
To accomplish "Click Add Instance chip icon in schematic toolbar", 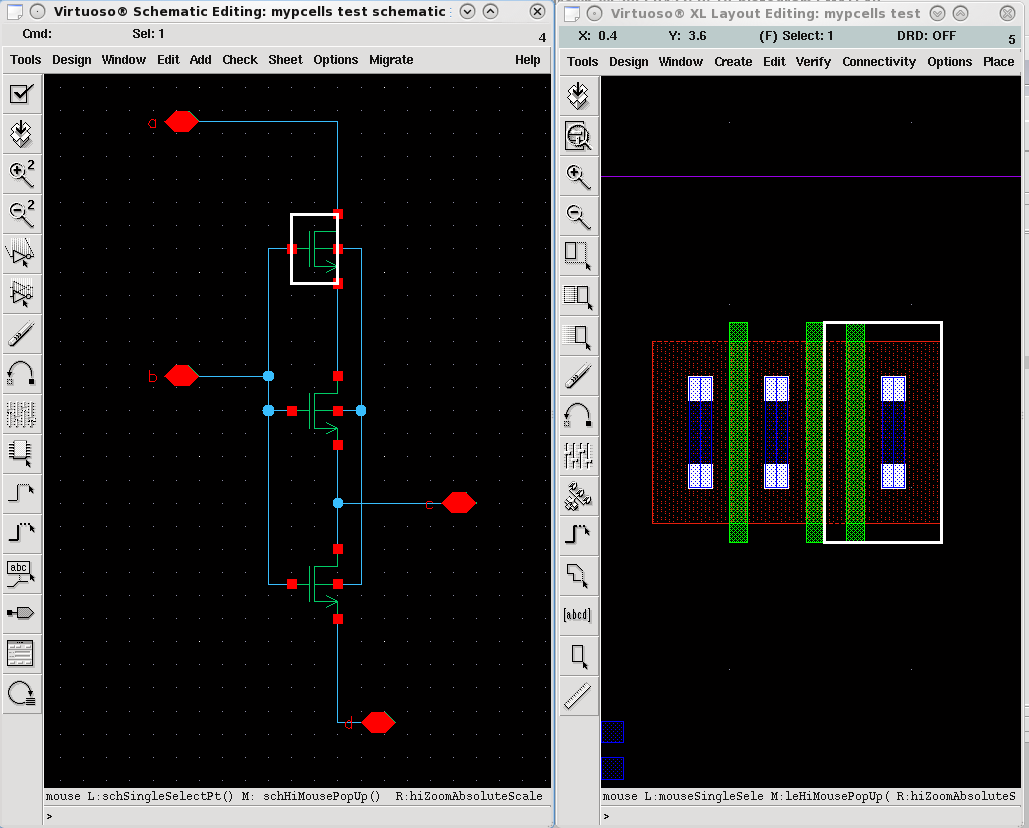I will click(x=22, y=453).
